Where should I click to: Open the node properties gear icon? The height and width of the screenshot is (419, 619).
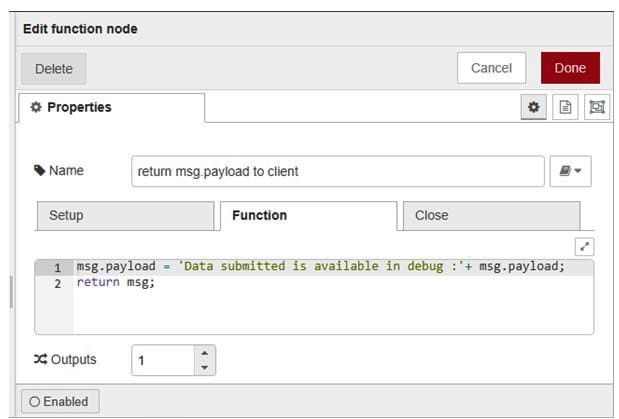point(534,107)
